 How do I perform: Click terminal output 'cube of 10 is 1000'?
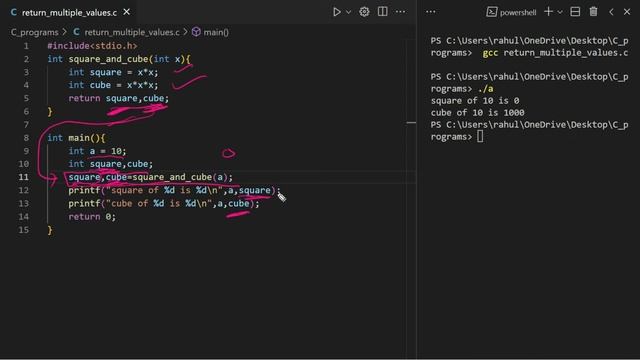[x=477, y=112]
